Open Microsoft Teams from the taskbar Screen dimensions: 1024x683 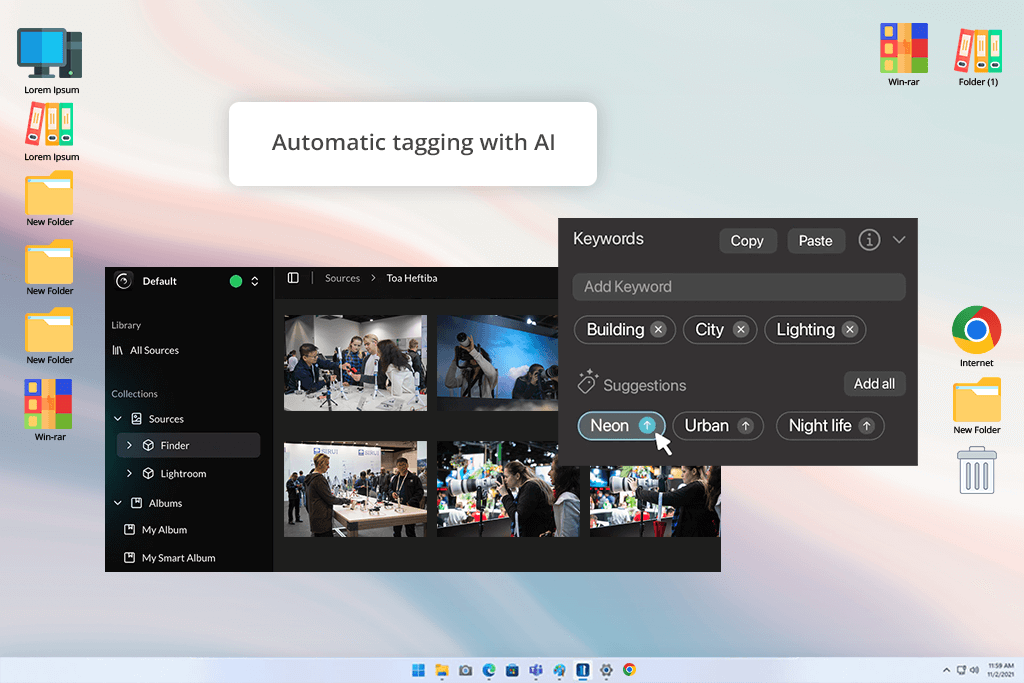(x=536, y=670)
